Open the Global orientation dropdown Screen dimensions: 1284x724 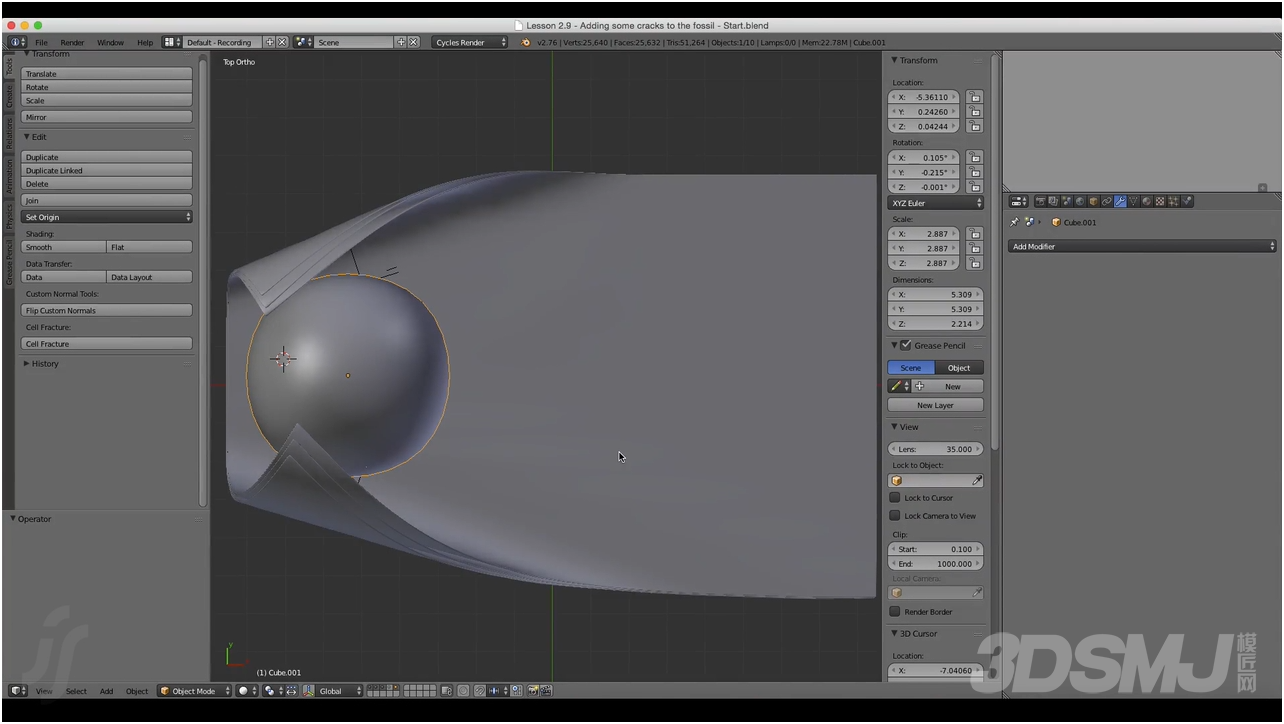click(x=339, y=691)
